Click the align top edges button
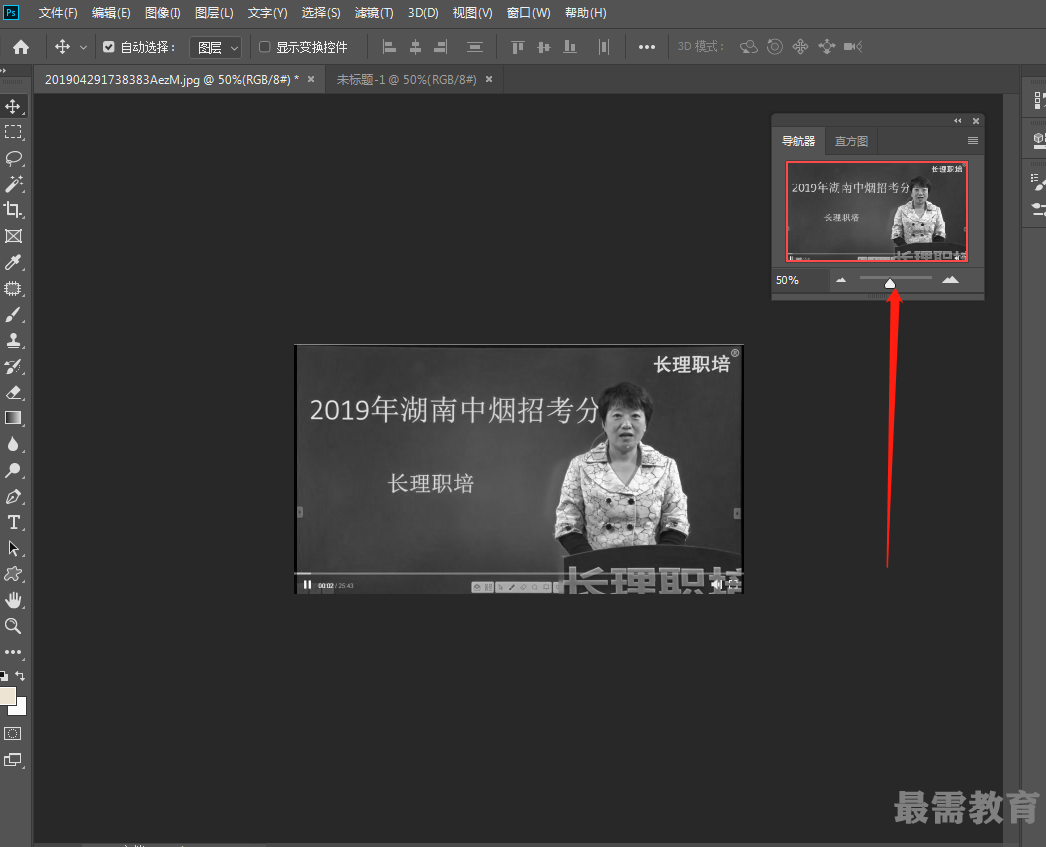This screenshot has height=847, width=1046. pos(518,47)
